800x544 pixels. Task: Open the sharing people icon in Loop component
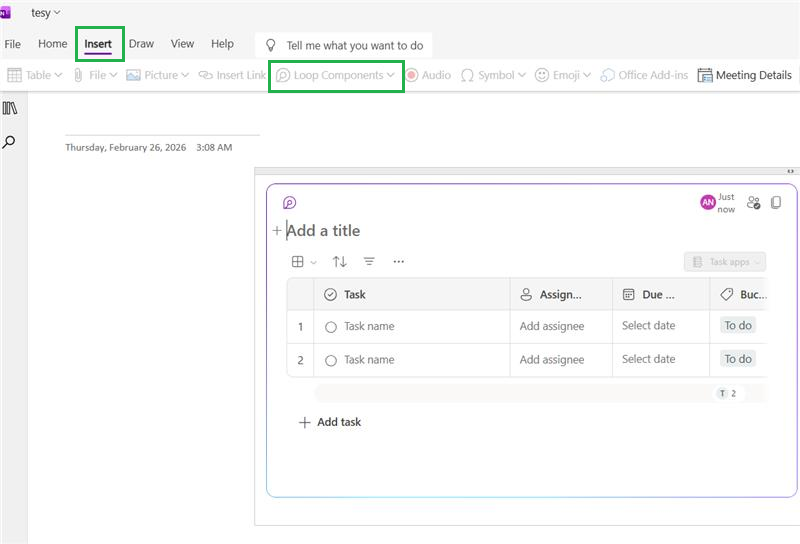(x=753, y=203)
